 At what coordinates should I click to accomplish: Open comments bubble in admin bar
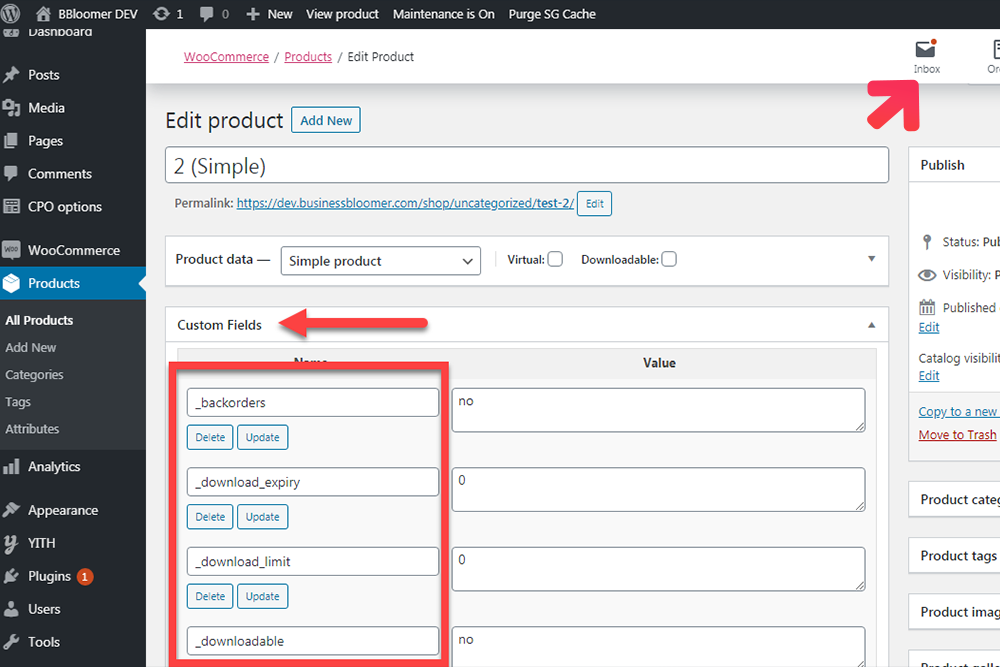click(x=206, y=13)
